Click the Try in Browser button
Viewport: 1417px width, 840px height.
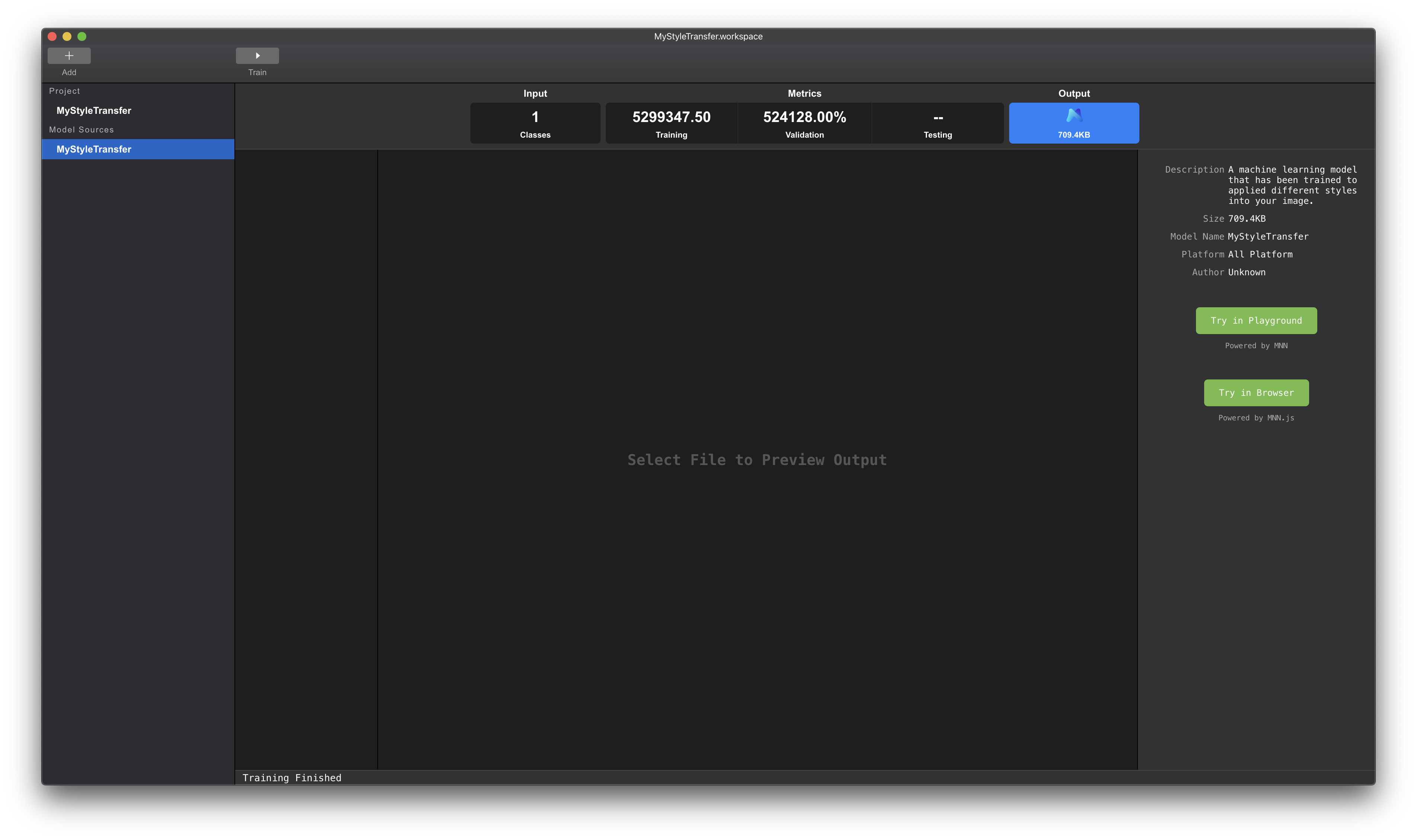(x=1256, y=393)
